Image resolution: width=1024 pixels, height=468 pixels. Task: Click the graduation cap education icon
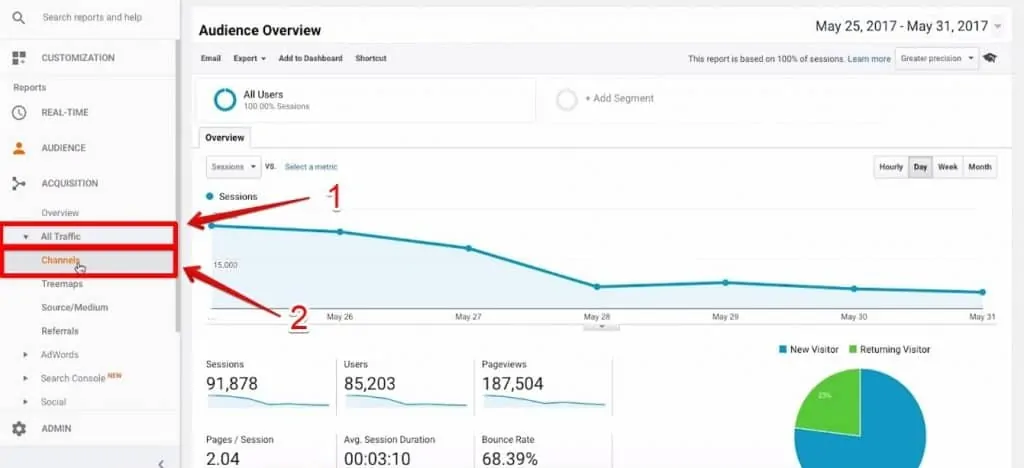pos(990,59)
